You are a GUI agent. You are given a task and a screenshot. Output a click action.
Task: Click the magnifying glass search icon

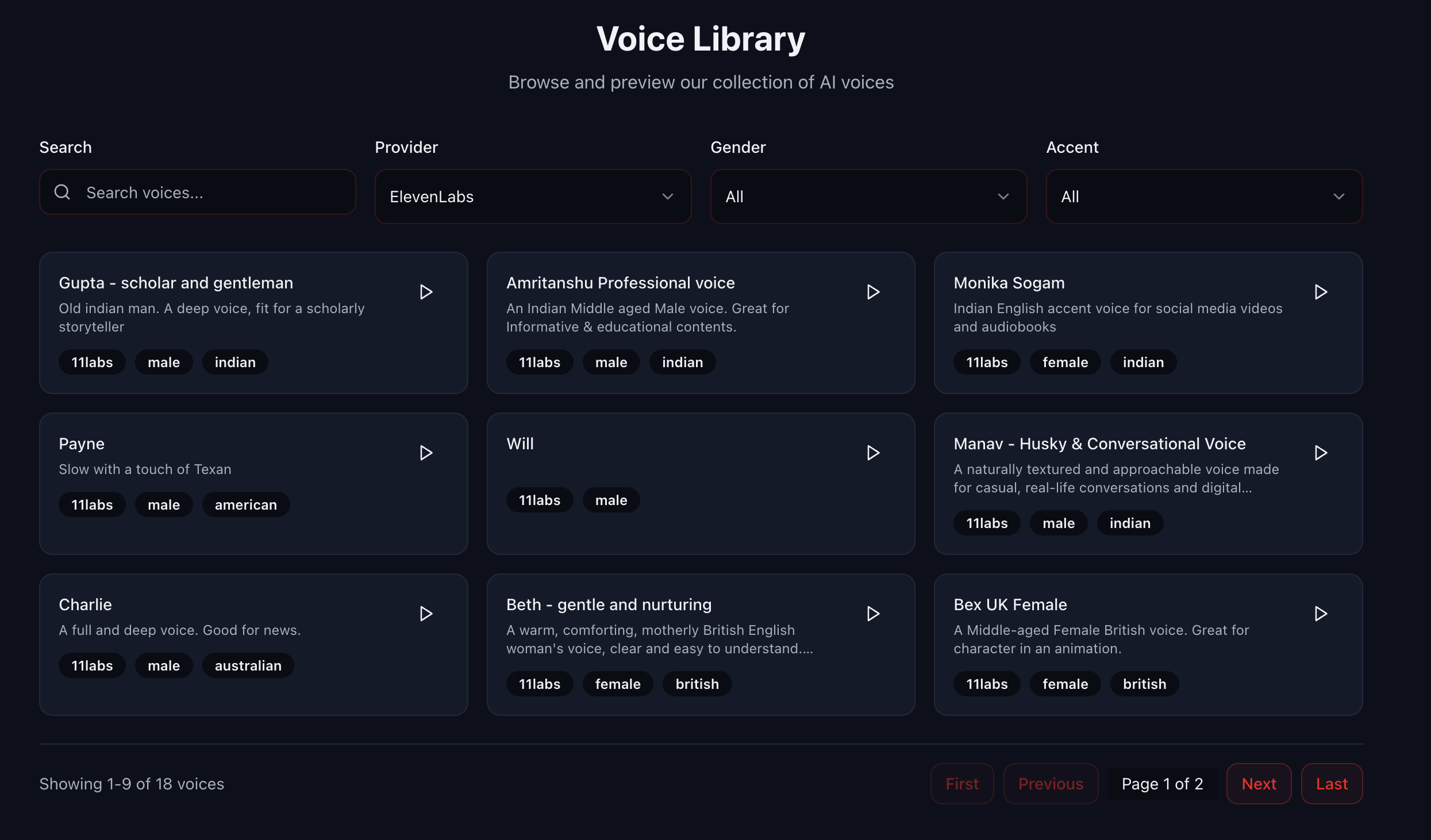62,192
